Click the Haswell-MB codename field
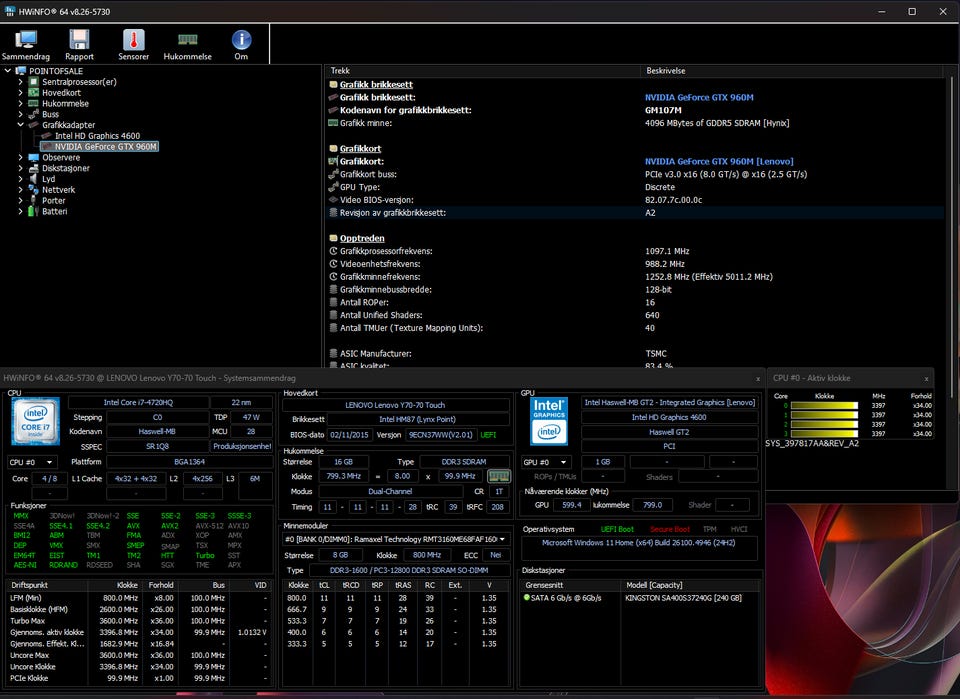Viewport: 960px width, 699px height. [x=157, y=432]
